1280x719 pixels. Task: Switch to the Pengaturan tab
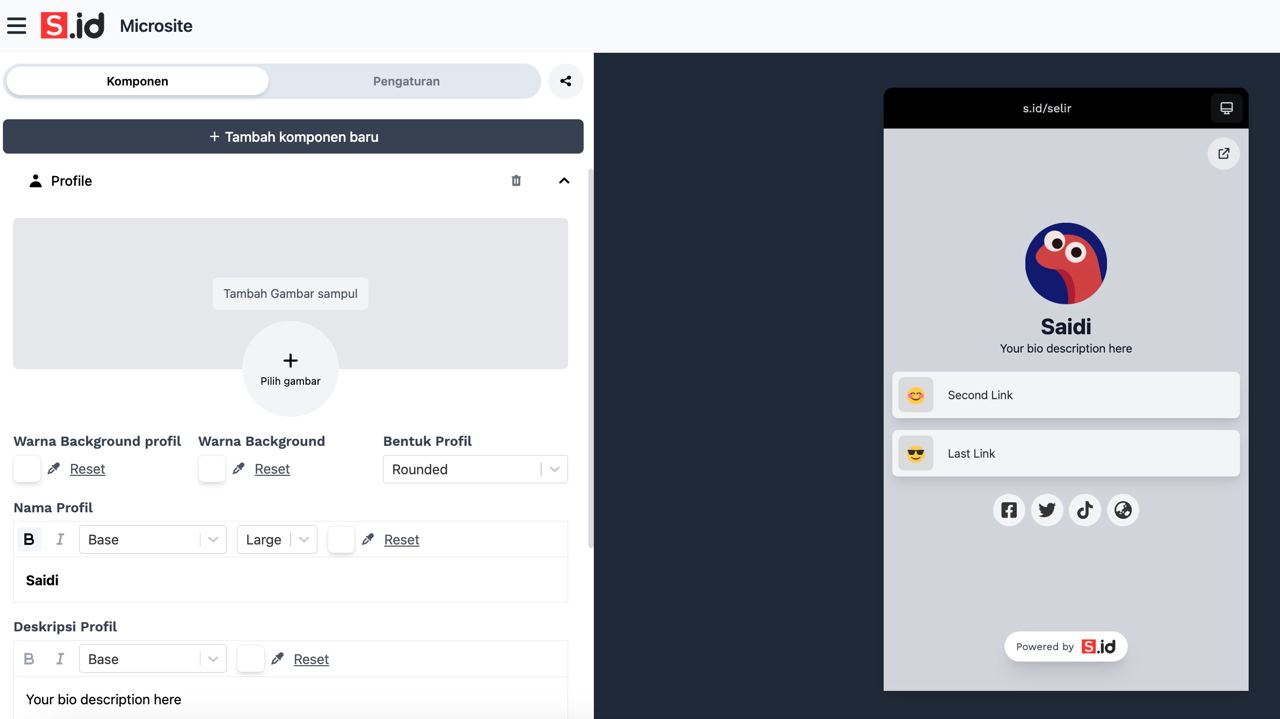point(406,81)
